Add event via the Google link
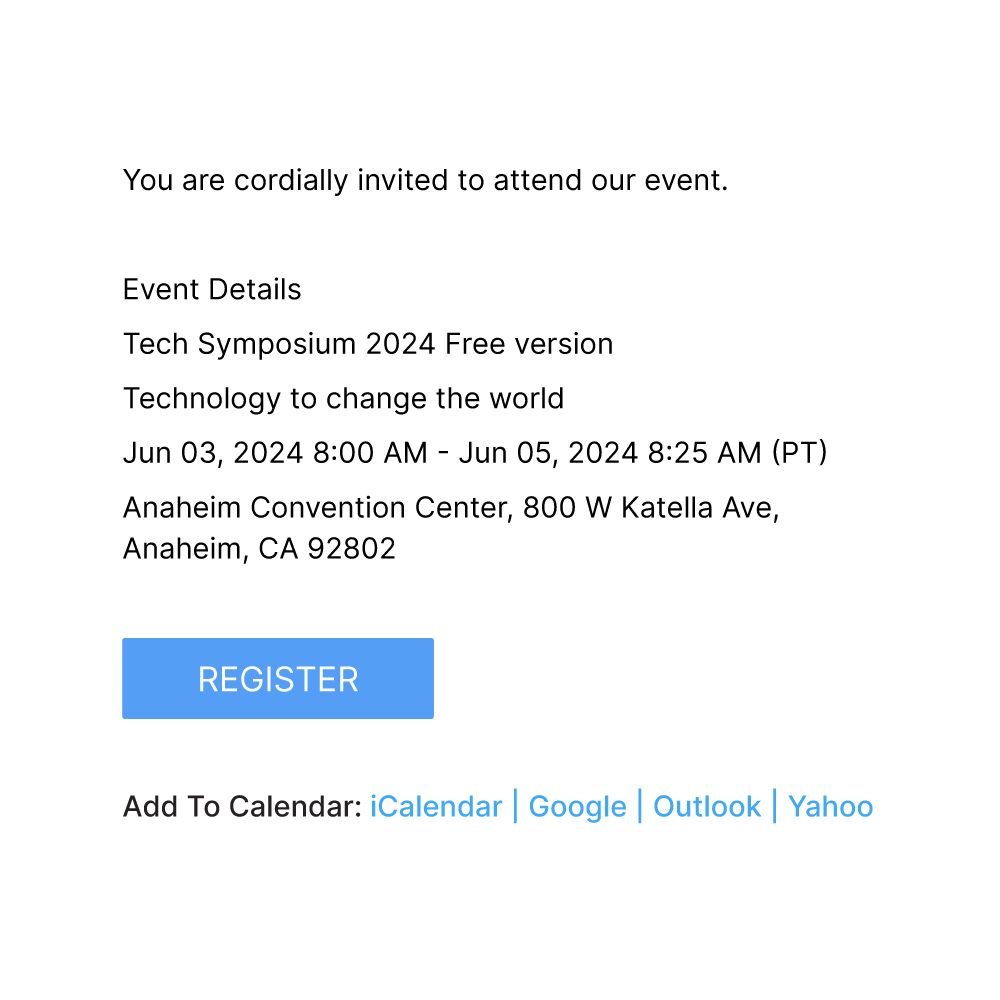 point(577,807)
